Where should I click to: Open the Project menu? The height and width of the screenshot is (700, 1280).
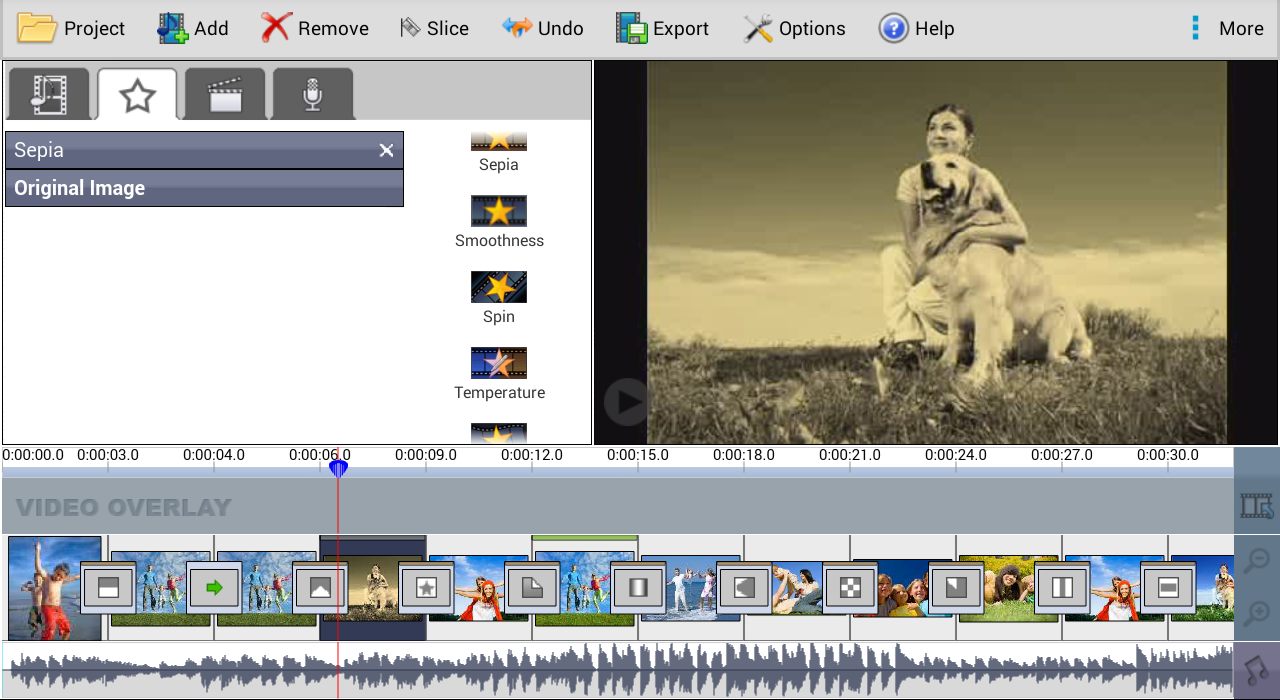click(x=71, y=28)
